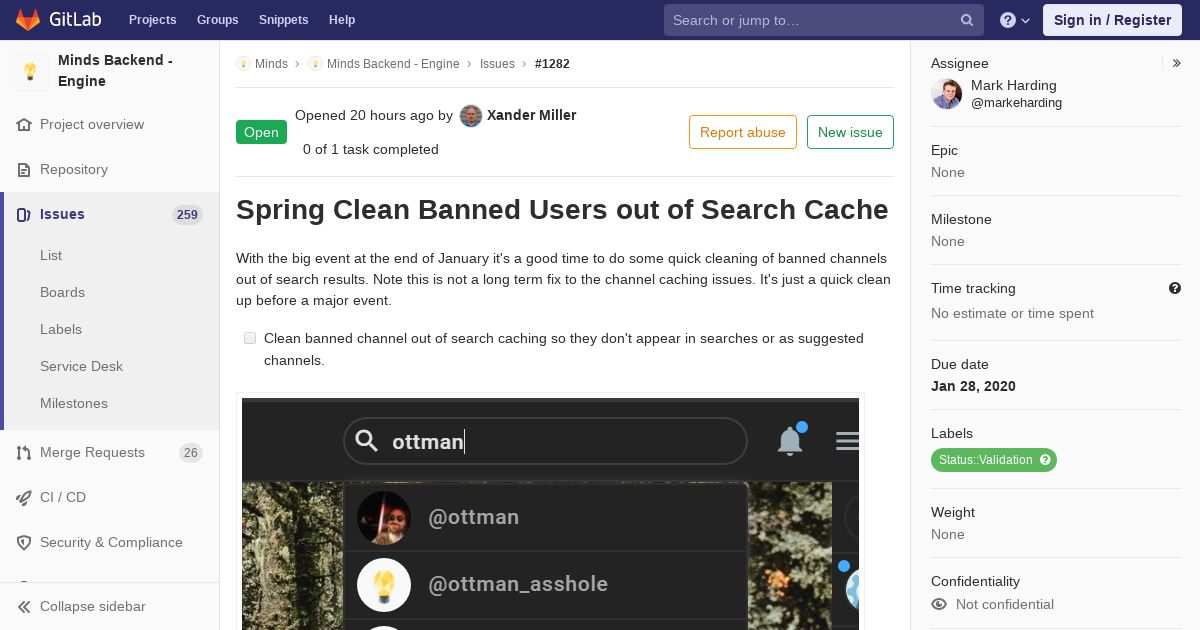Screen dimensions: 1200x630
Task: Click the notification bell in the screenshot
Action: (790, 439)
